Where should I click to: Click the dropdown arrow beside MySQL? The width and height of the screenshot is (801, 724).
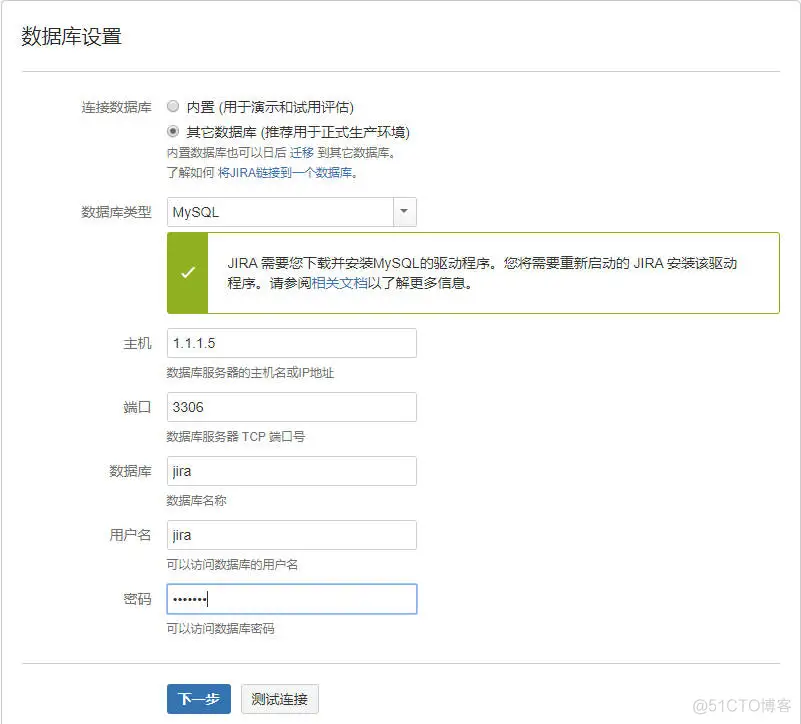click(404, 212)
